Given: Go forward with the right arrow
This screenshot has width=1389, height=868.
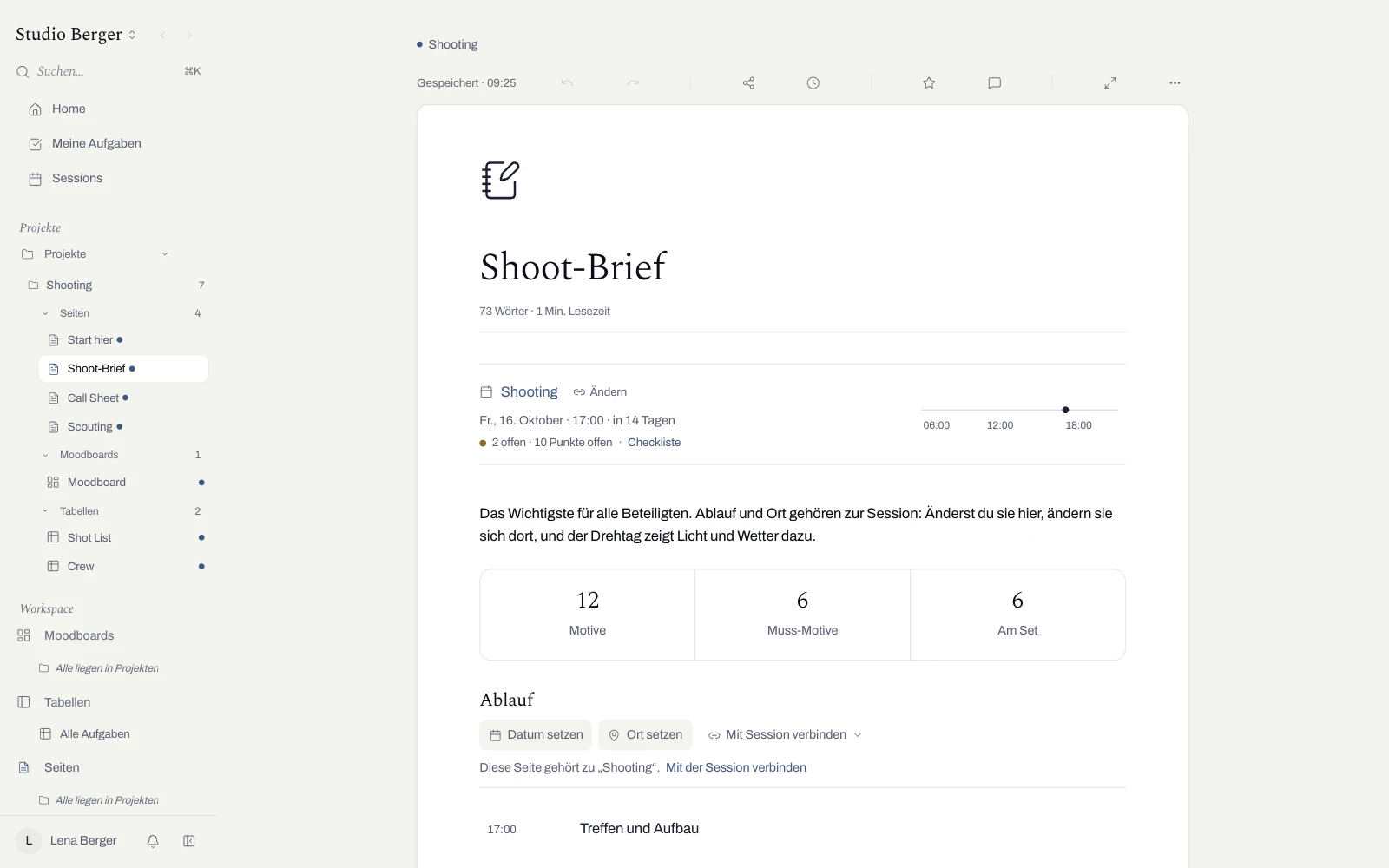Looking at the screenshot, I should [x=189, y=36].
